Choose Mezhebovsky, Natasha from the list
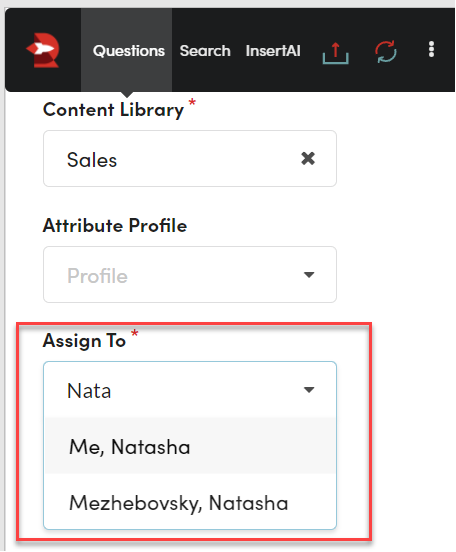The image size is (456, 552). click(x=190, y=502)
